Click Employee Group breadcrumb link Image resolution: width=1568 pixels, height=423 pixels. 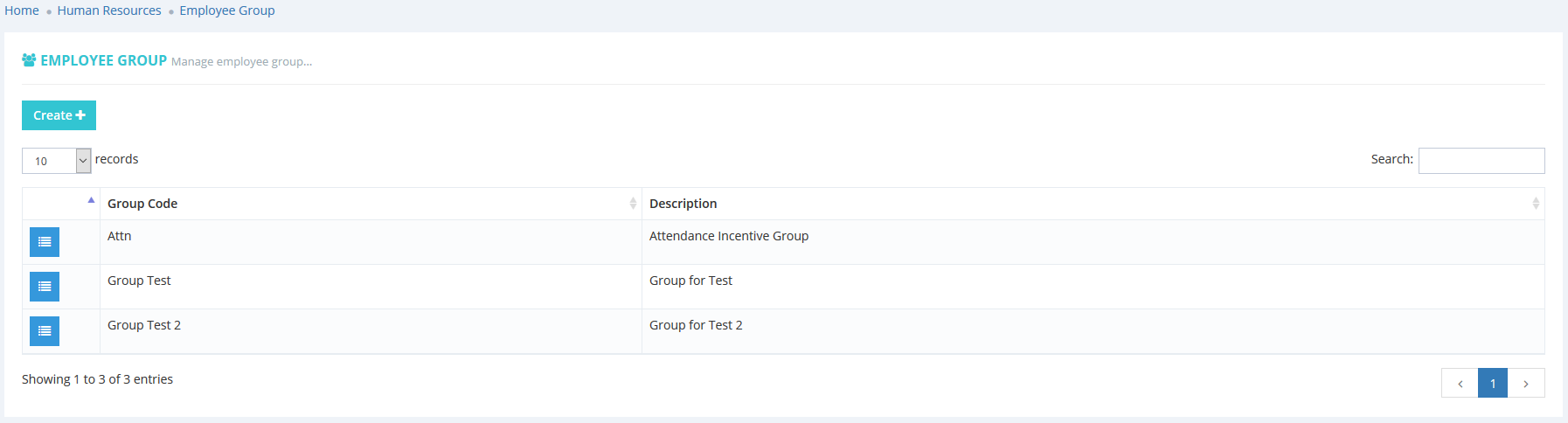pyautogui.click(x=227, y=10)
